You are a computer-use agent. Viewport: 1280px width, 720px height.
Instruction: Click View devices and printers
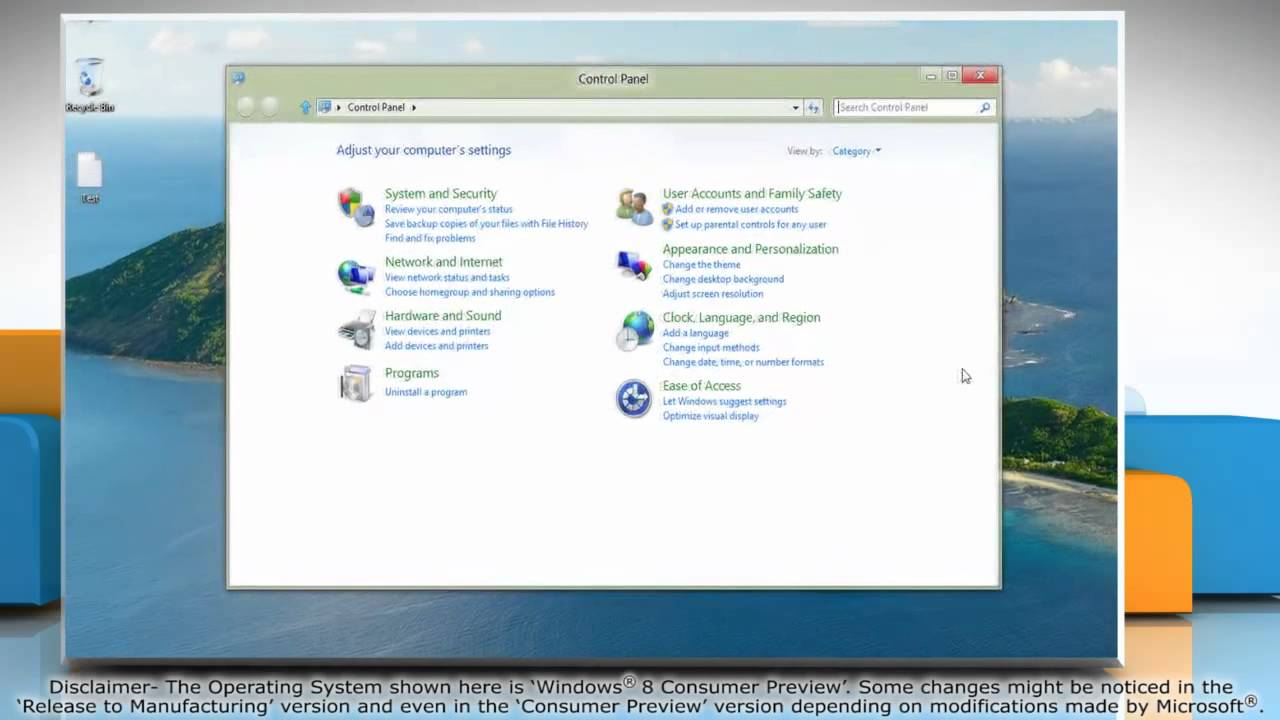coord(437,331)
